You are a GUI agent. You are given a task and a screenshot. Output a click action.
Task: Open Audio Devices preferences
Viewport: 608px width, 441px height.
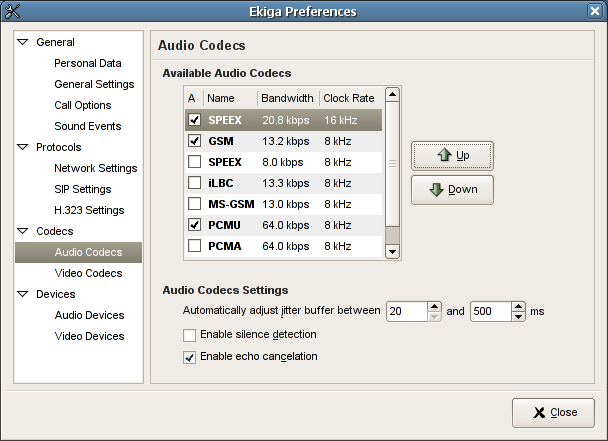[89, 316]
